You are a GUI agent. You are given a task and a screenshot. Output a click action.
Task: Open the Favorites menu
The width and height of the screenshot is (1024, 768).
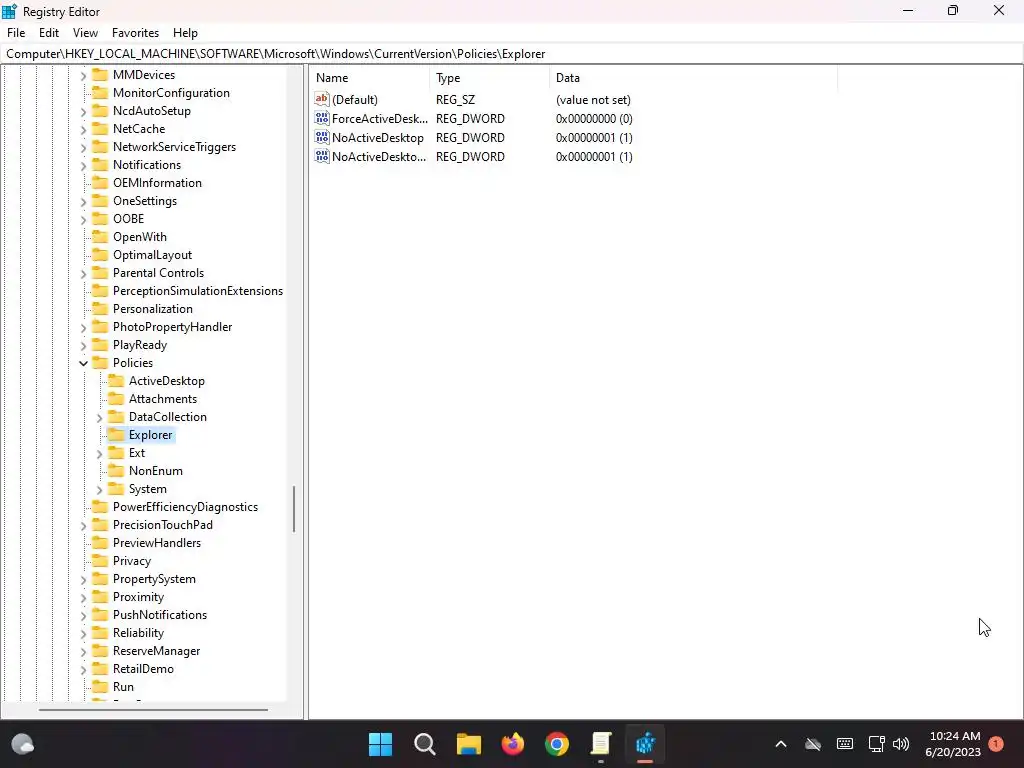tap(135, 33)
